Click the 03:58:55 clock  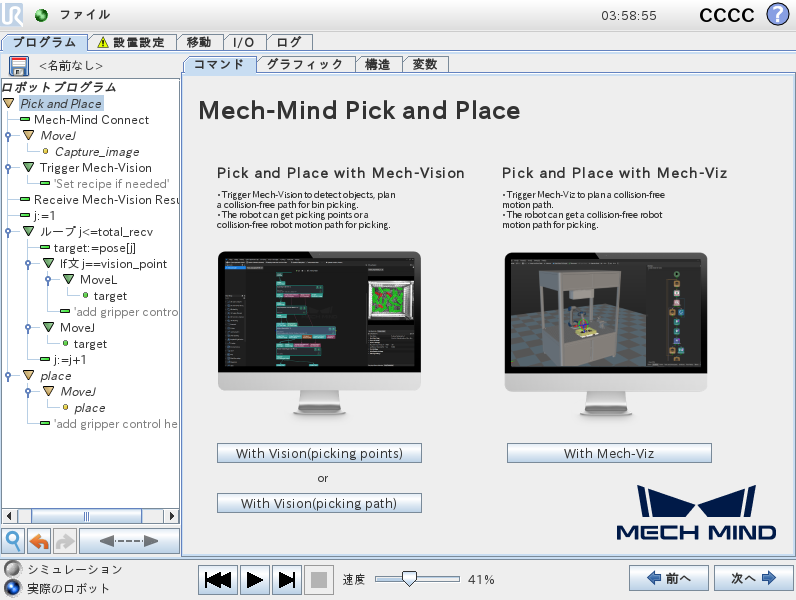pos(628,16)
